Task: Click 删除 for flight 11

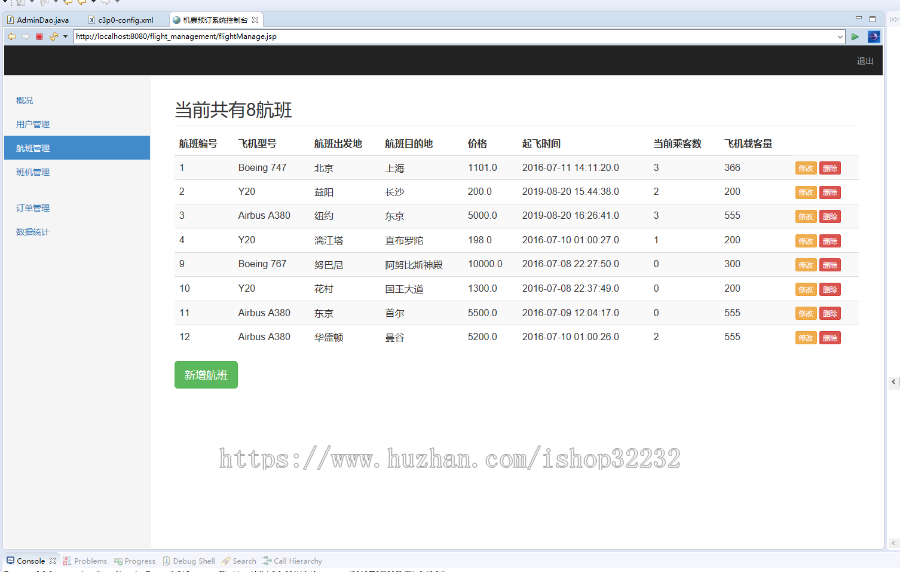Action: (x=830, y=314)
